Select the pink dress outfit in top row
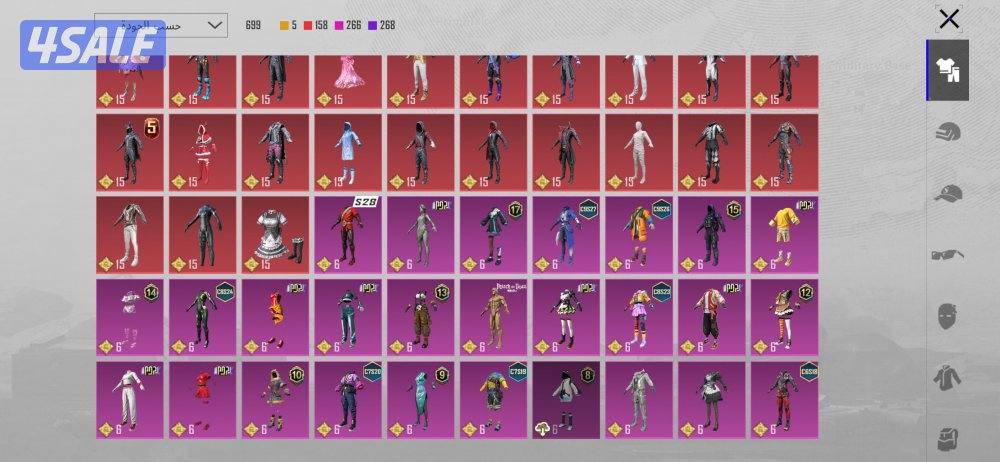 point(350,82)
